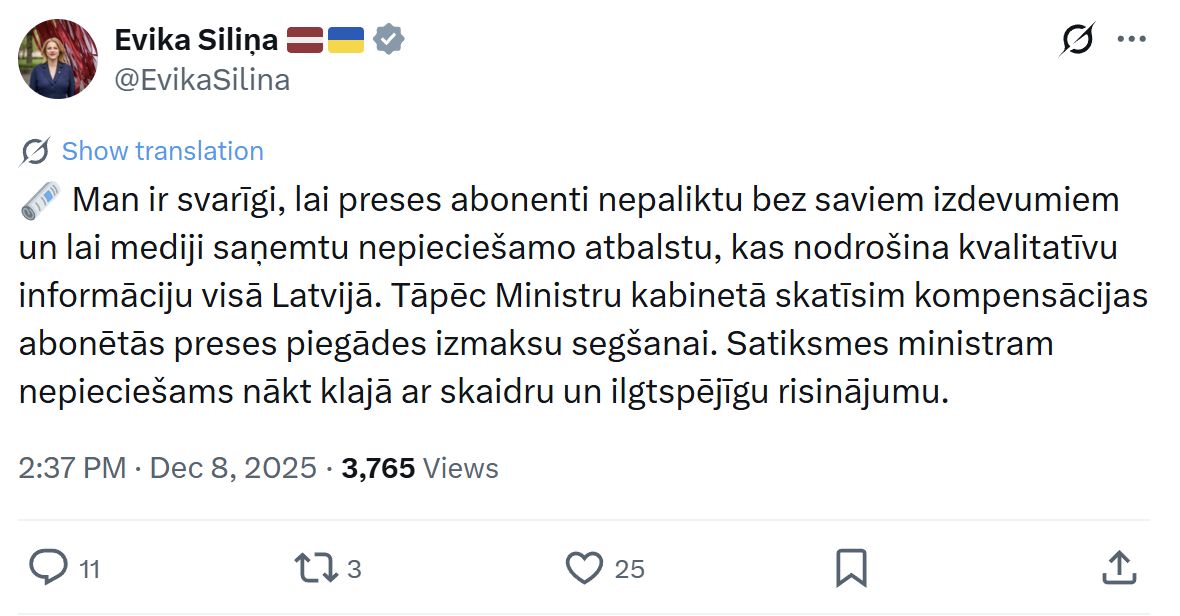Viewport: 1180px width, 616px height.
Task: Click the reply count 11
Action: coord(89,570)
